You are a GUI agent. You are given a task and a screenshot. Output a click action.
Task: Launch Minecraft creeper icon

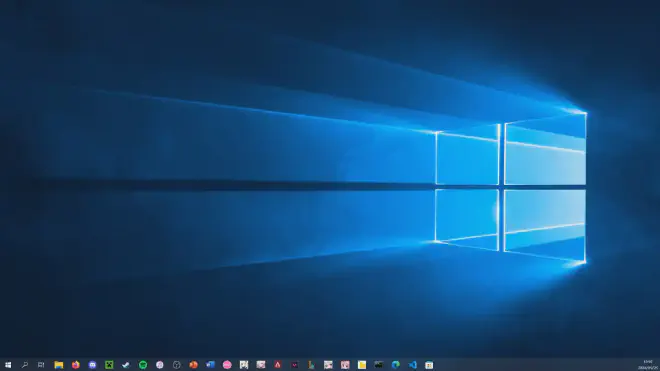coord(109,365)
